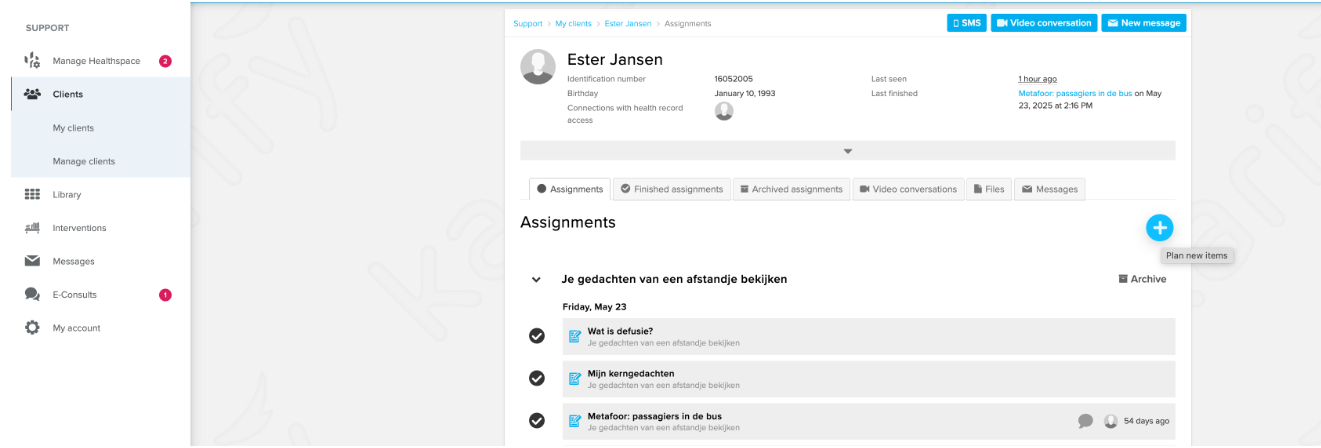Collapse Je gedachten van een afstandje bekijken section
The width and height of the screenshot is (1321, 448).
(x=536, y=280)
